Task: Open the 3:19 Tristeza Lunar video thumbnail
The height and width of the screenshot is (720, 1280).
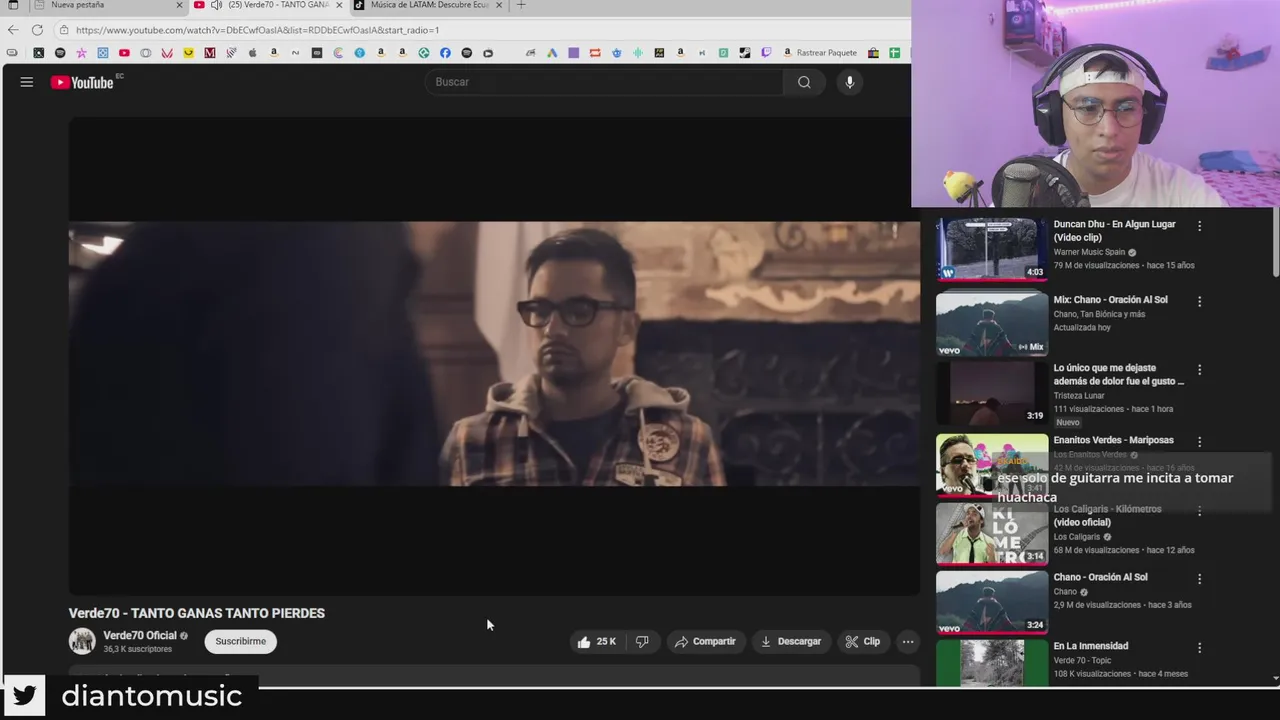Action: pos(992,393)
